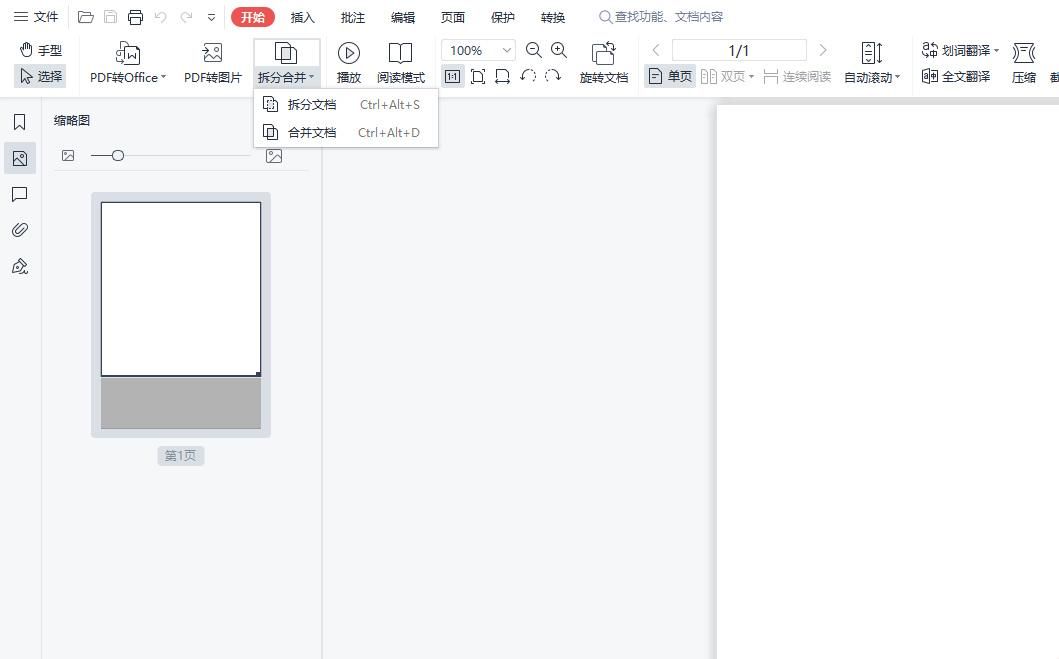Go to the next page arrow
This screenshot has width=1059, height=659.
823,50
